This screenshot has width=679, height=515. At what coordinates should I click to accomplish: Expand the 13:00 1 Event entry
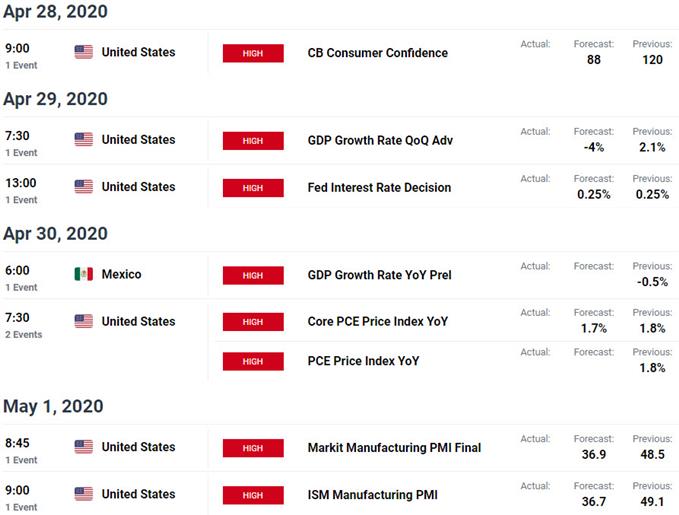coord(21,191)
